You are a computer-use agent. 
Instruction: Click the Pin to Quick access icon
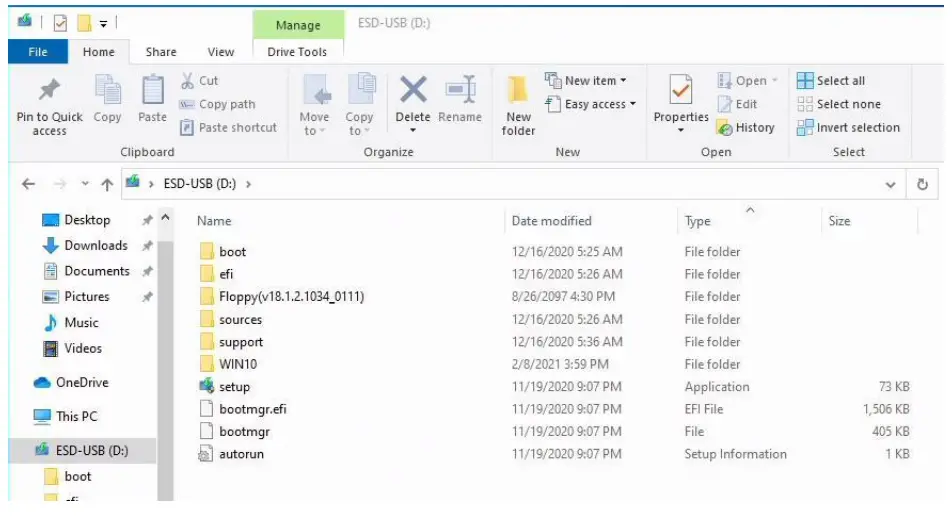coord(49,90)
